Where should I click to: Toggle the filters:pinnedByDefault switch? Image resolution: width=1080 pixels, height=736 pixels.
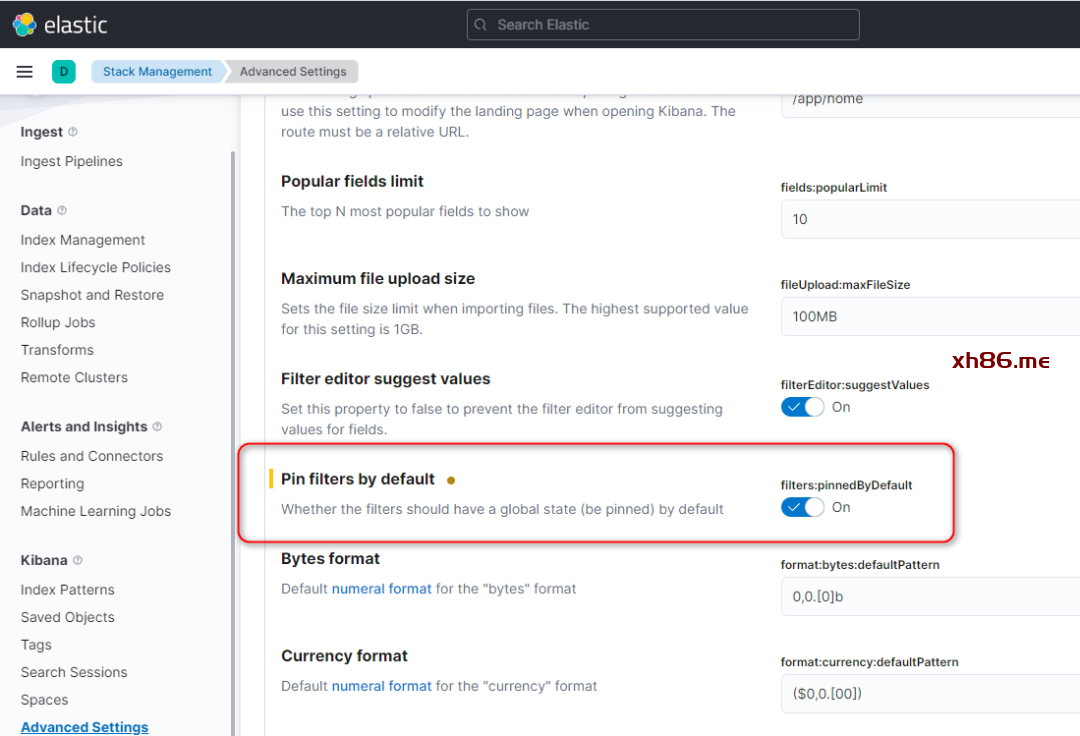tap(802, 507)
